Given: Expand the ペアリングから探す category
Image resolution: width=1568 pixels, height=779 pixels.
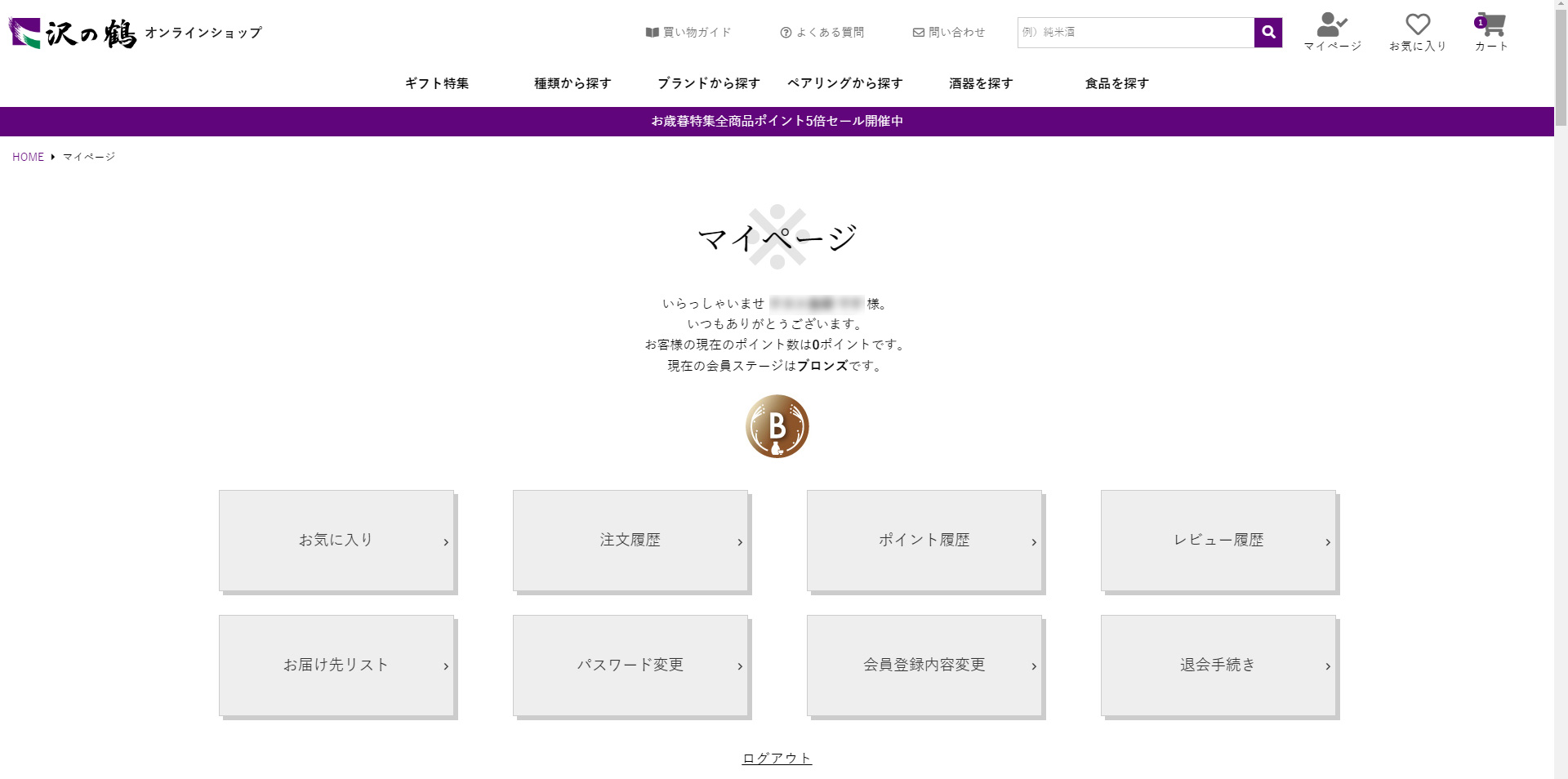Looking at the screenshot, I should (x=844, y=82).
